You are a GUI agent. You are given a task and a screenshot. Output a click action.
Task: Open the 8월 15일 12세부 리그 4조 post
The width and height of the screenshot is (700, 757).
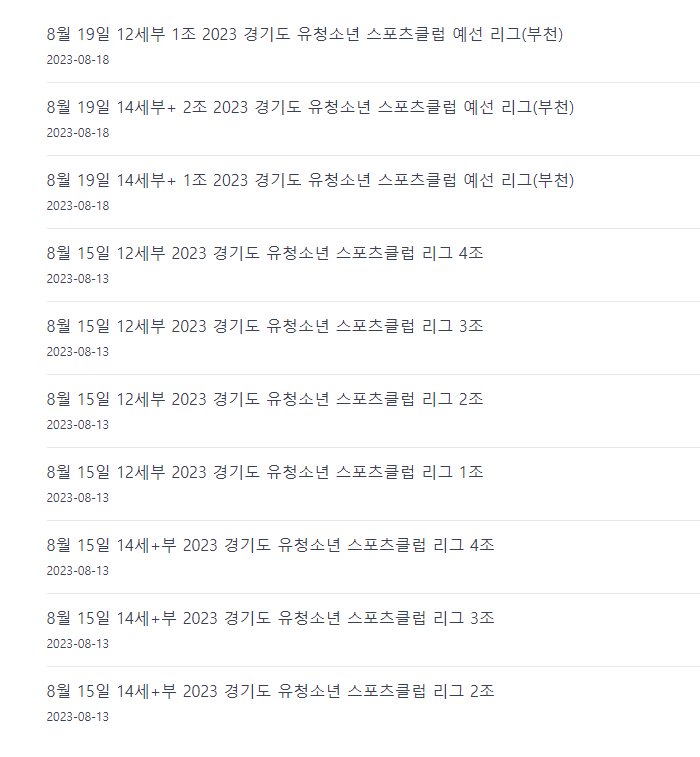265,253
